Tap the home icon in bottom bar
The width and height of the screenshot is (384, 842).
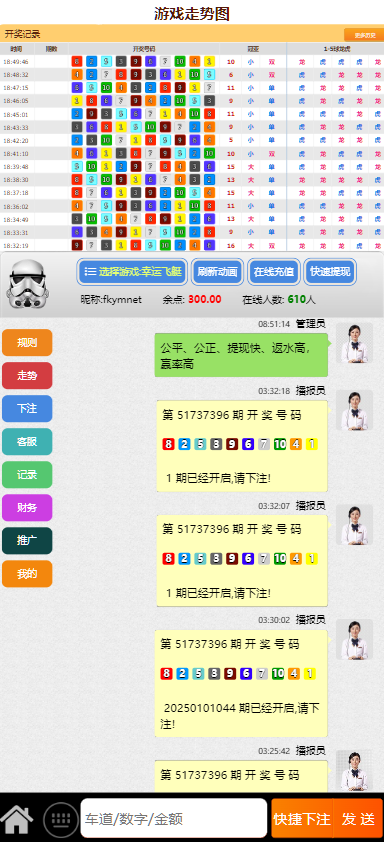(17, 818)
